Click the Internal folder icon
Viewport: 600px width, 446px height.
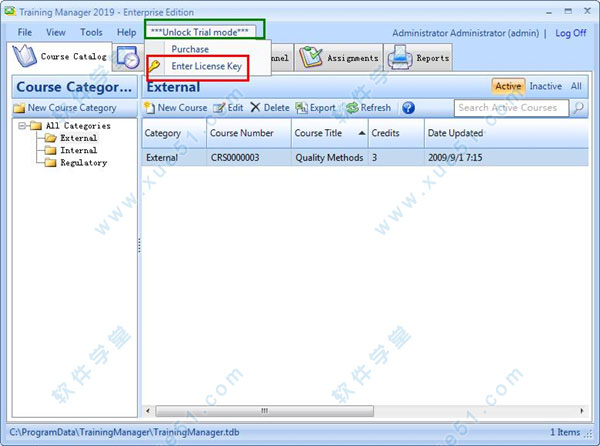(51, 150)
